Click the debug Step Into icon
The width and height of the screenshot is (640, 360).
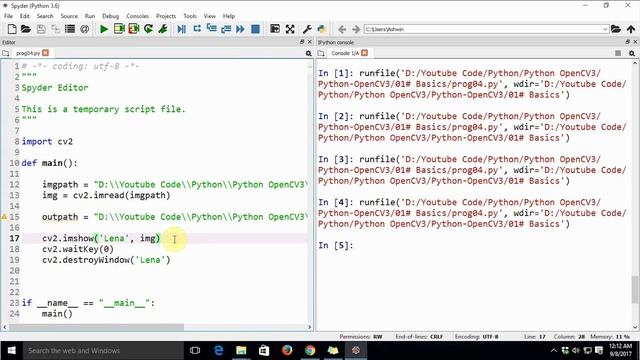point(211,29)
